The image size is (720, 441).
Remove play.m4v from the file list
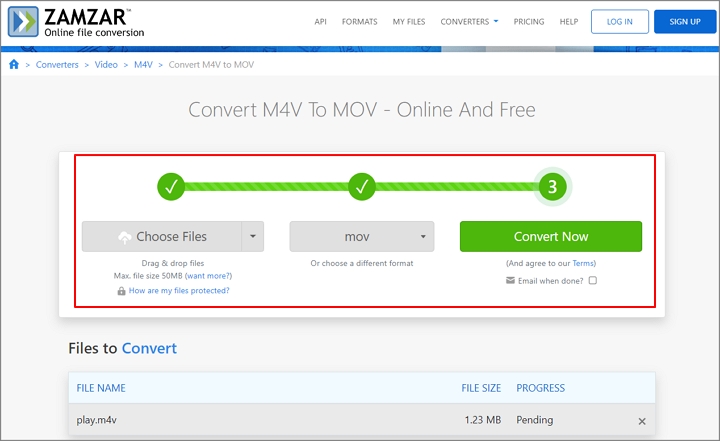[x=642, y=421]
